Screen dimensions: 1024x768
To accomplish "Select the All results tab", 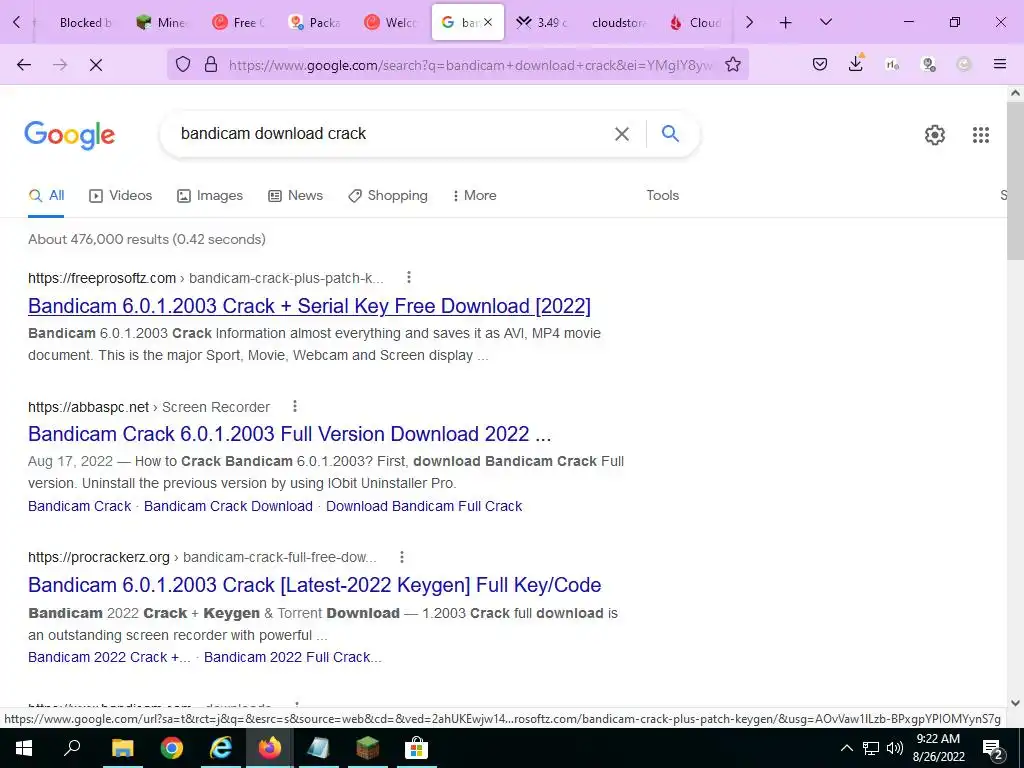I will click(46, 195).
